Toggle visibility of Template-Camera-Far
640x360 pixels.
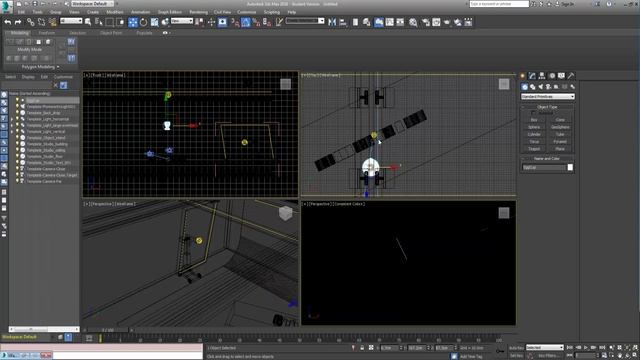pyautogui.click(x=17, y=181)
